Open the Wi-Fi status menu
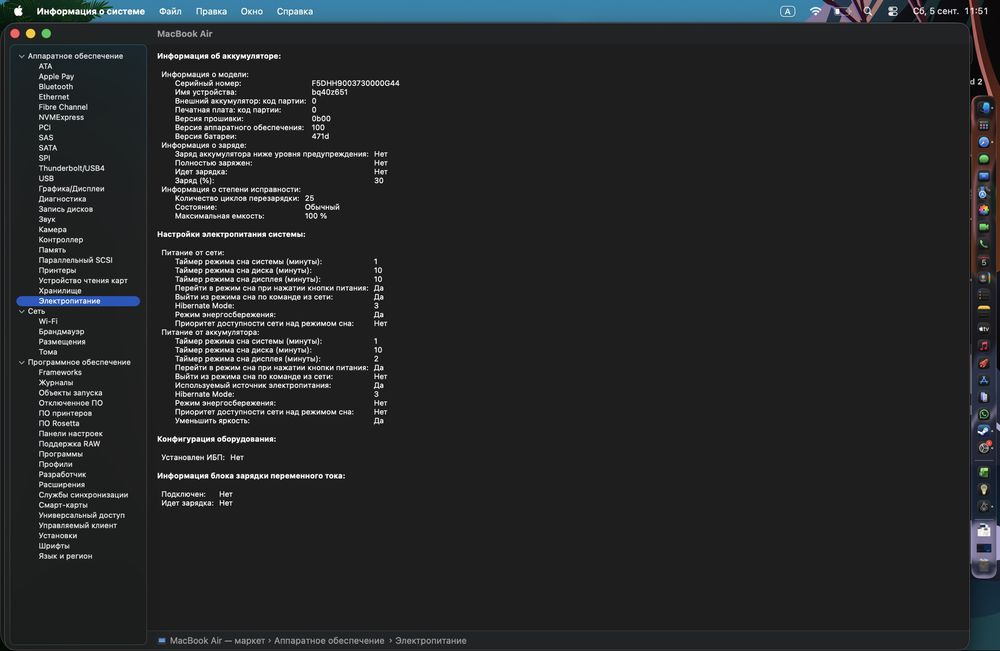 tap(816, 11)
